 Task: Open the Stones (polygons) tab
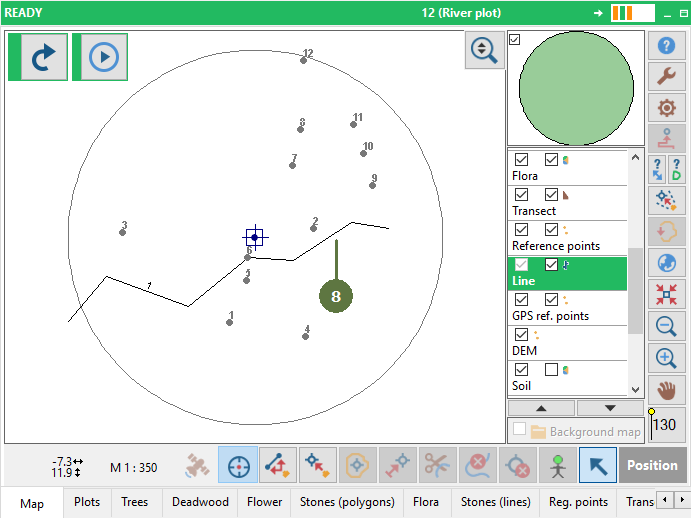[x=347, y=502]
